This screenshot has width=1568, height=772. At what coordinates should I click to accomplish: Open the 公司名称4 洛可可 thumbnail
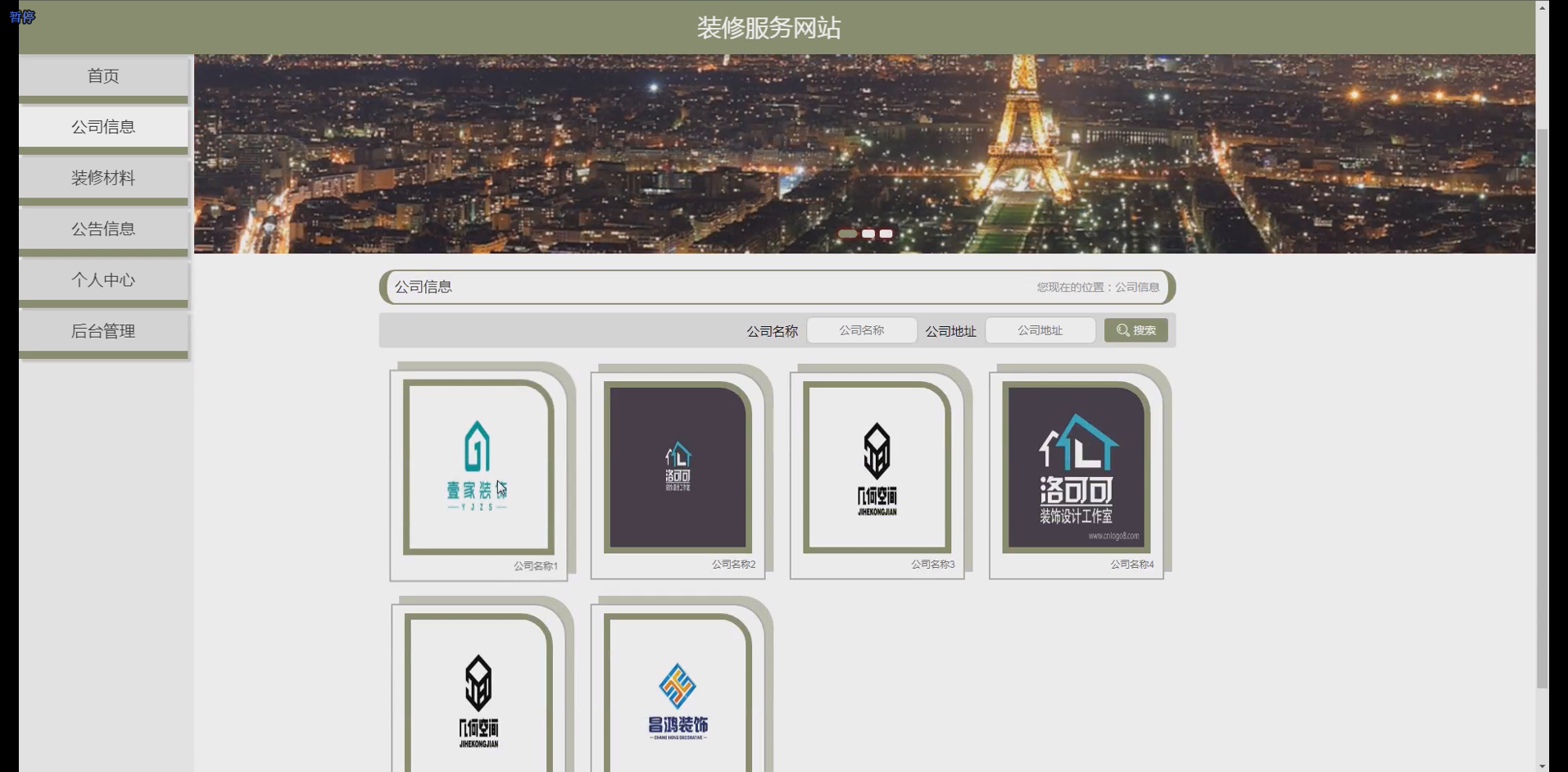tap(1076, 466)
